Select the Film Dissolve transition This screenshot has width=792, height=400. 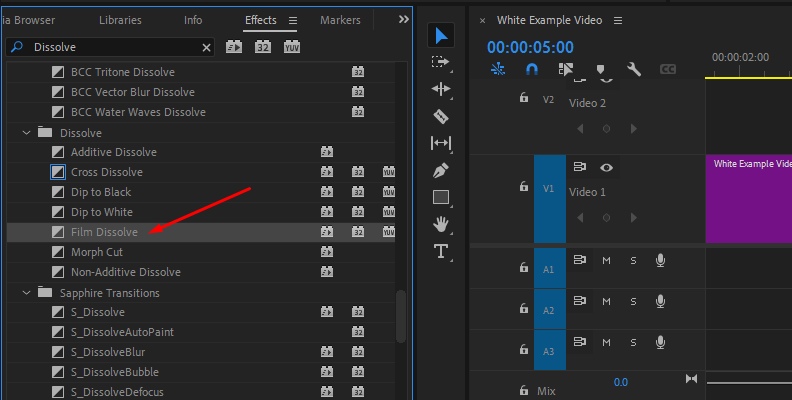(x=104, y=232)
